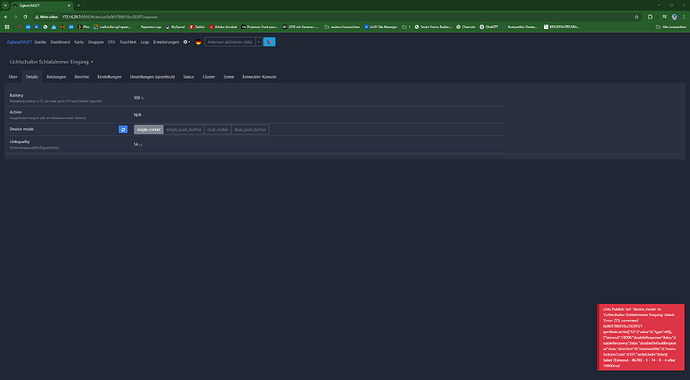
Task: Open 'weitere Lesezeichen' bookmark folder
Action: pos(342,27)
